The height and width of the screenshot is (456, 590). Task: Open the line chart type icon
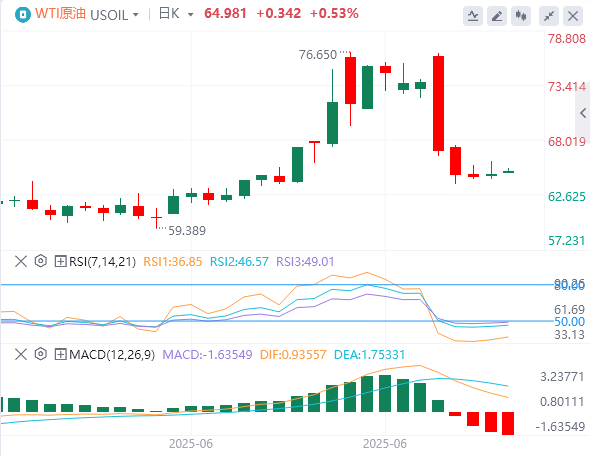coord(473,16)
